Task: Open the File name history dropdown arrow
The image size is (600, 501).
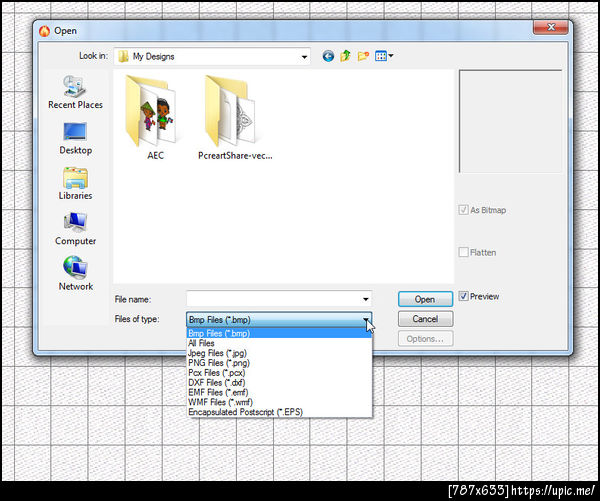Action: point(365,299)
